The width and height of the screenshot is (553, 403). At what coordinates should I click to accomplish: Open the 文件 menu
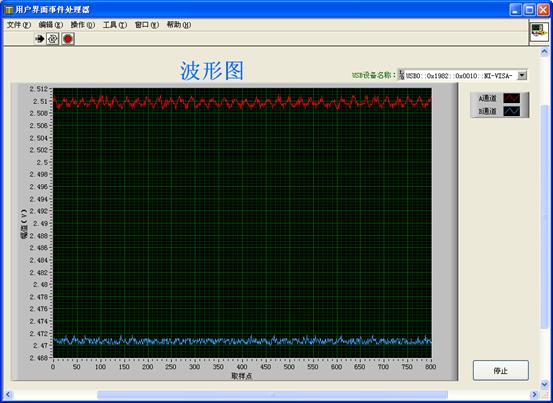click(19, 25)
